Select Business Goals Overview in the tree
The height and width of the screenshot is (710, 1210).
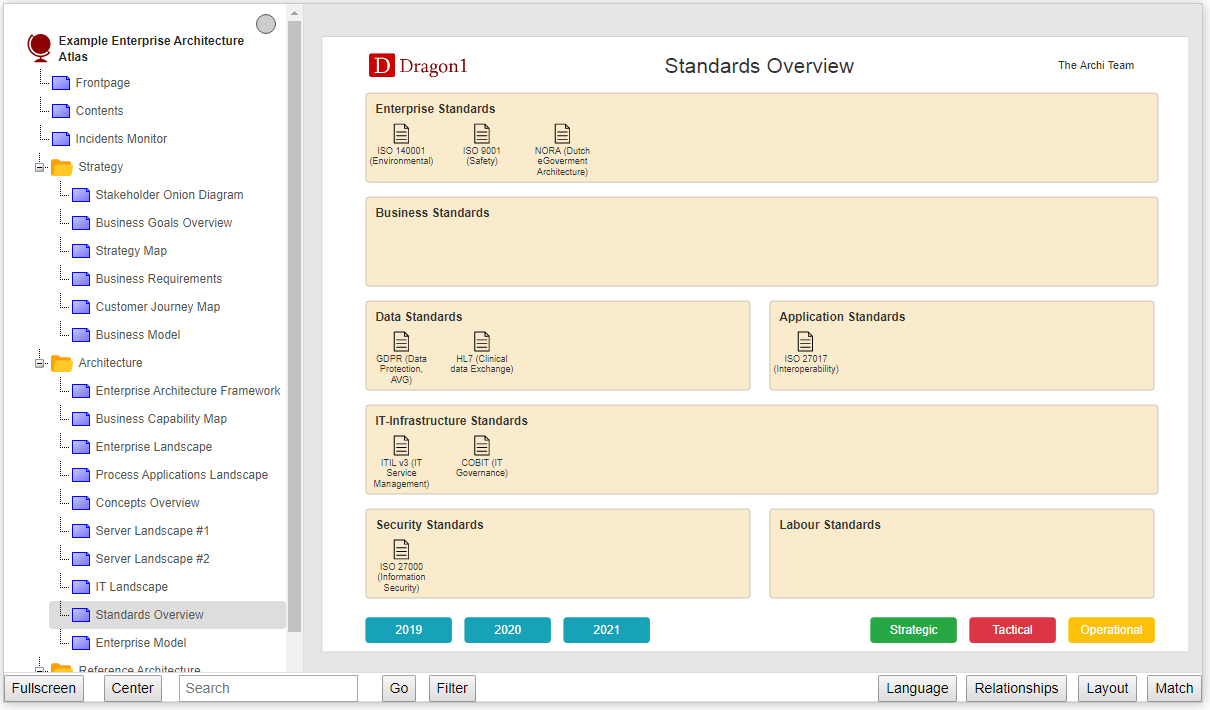click(x=164, y=223)
